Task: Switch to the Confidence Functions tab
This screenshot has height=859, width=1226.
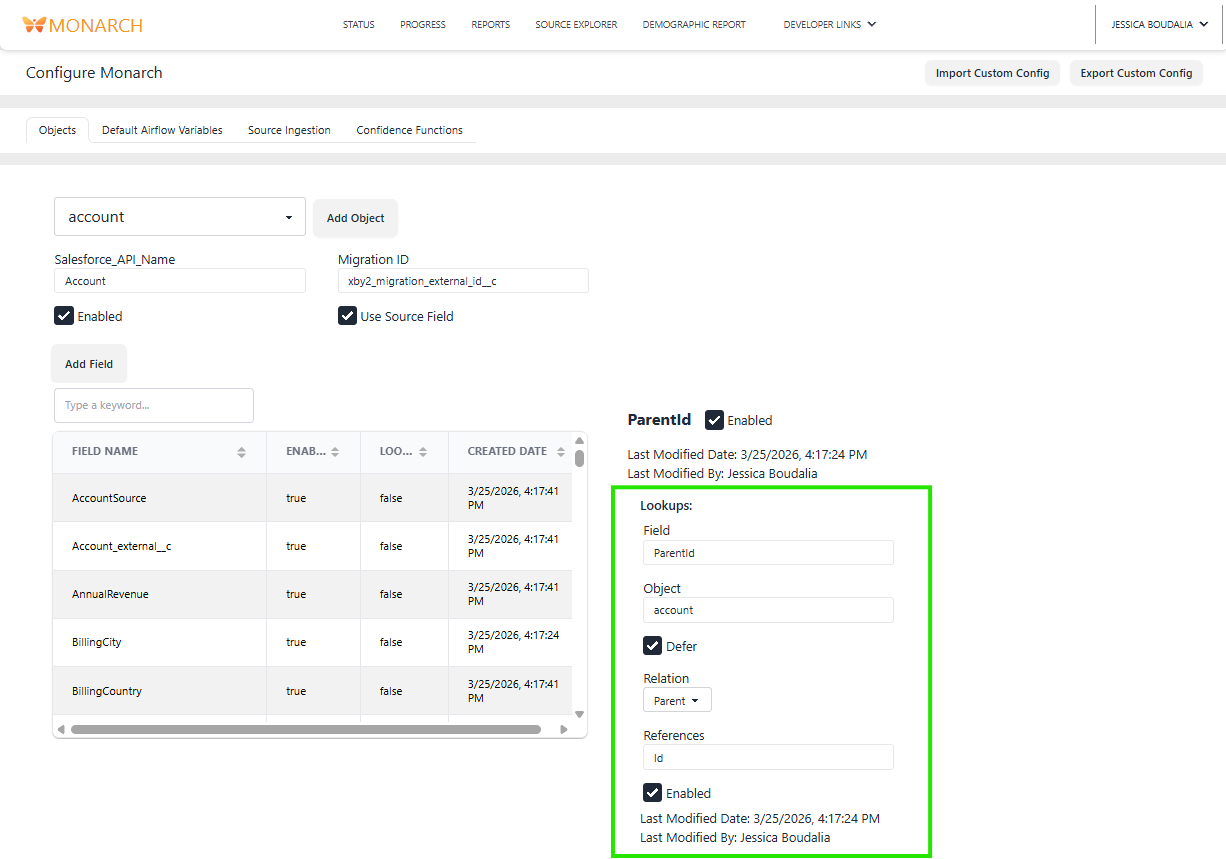Action: click(409, 130)
